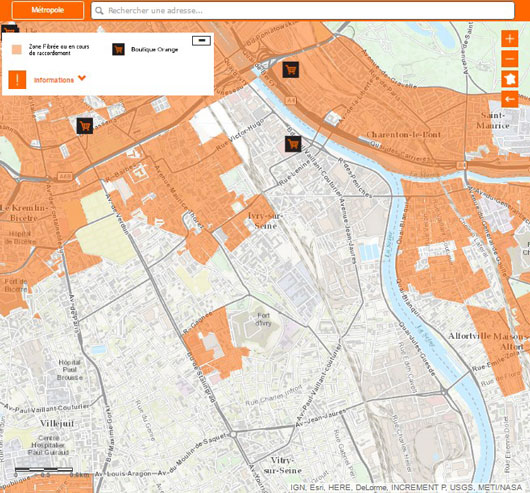Zoom out with the minus button
This screenshot has height=493, width=530.
pos(509,59)
